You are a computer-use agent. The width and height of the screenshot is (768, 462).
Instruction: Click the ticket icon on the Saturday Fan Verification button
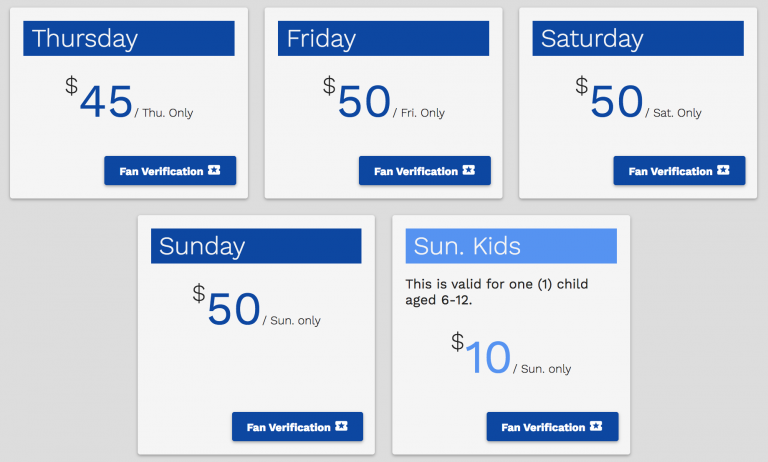723,170
